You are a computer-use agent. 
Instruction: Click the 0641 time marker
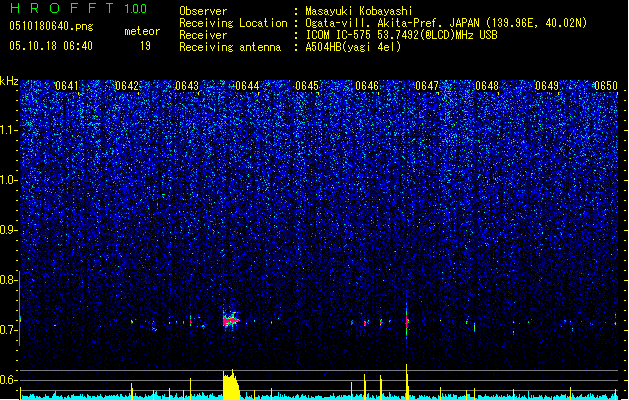67,86
